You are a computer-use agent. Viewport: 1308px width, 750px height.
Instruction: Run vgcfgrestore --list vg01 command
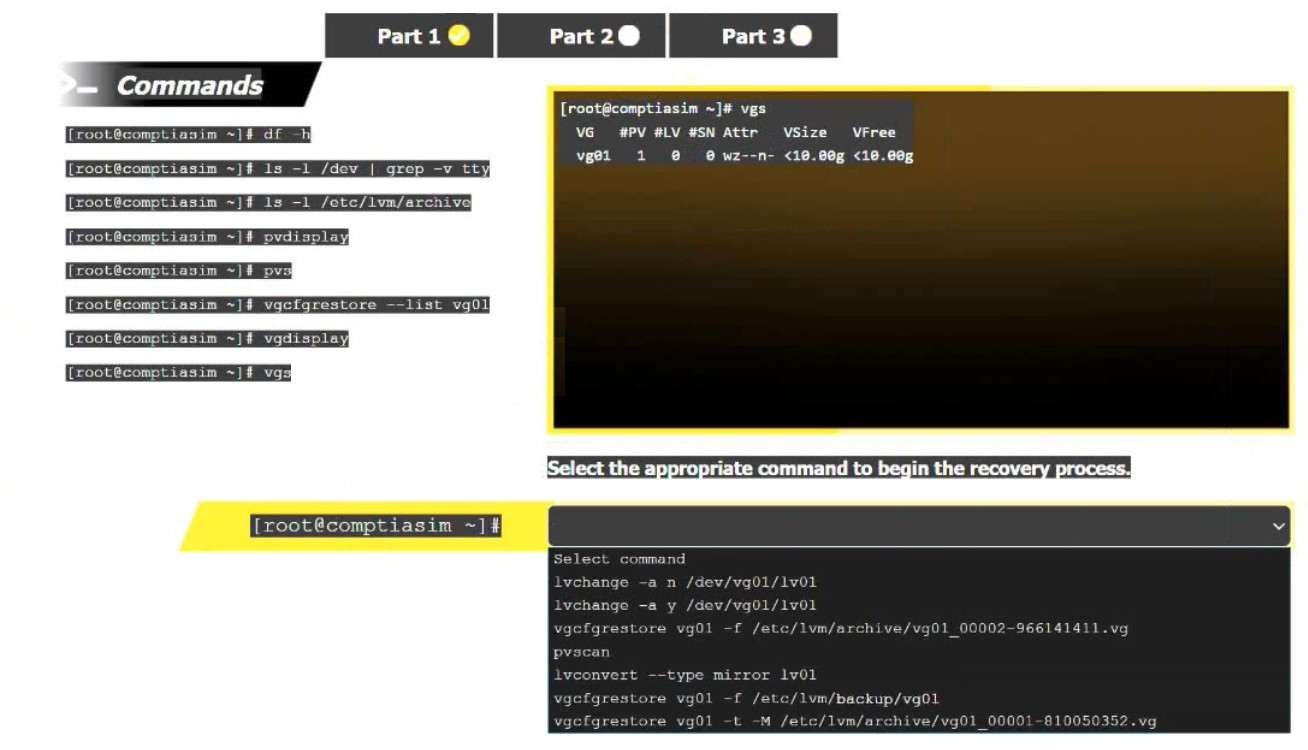[278, 305]
